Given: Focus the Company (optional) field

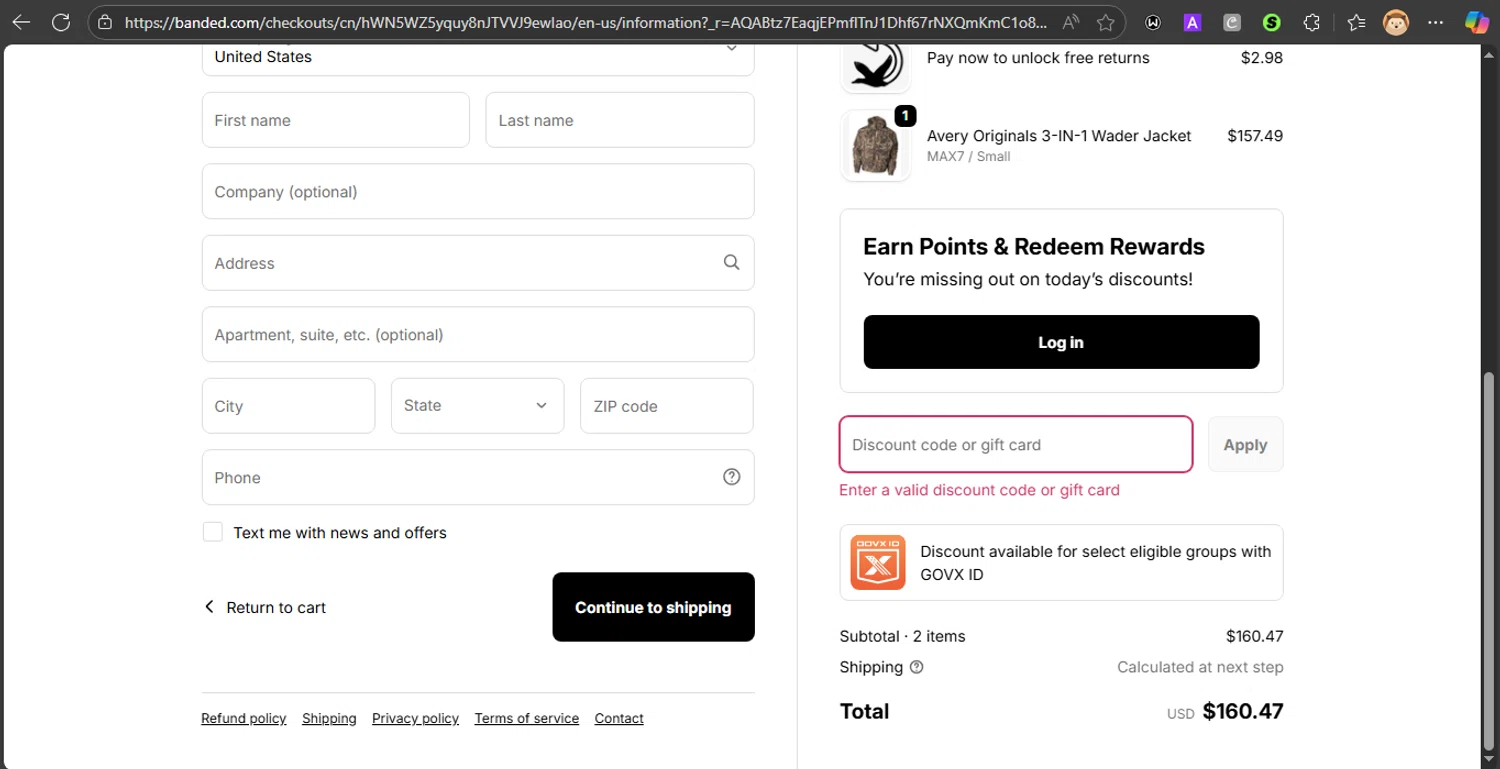Looking at the screenshot, I should (478, 191).
